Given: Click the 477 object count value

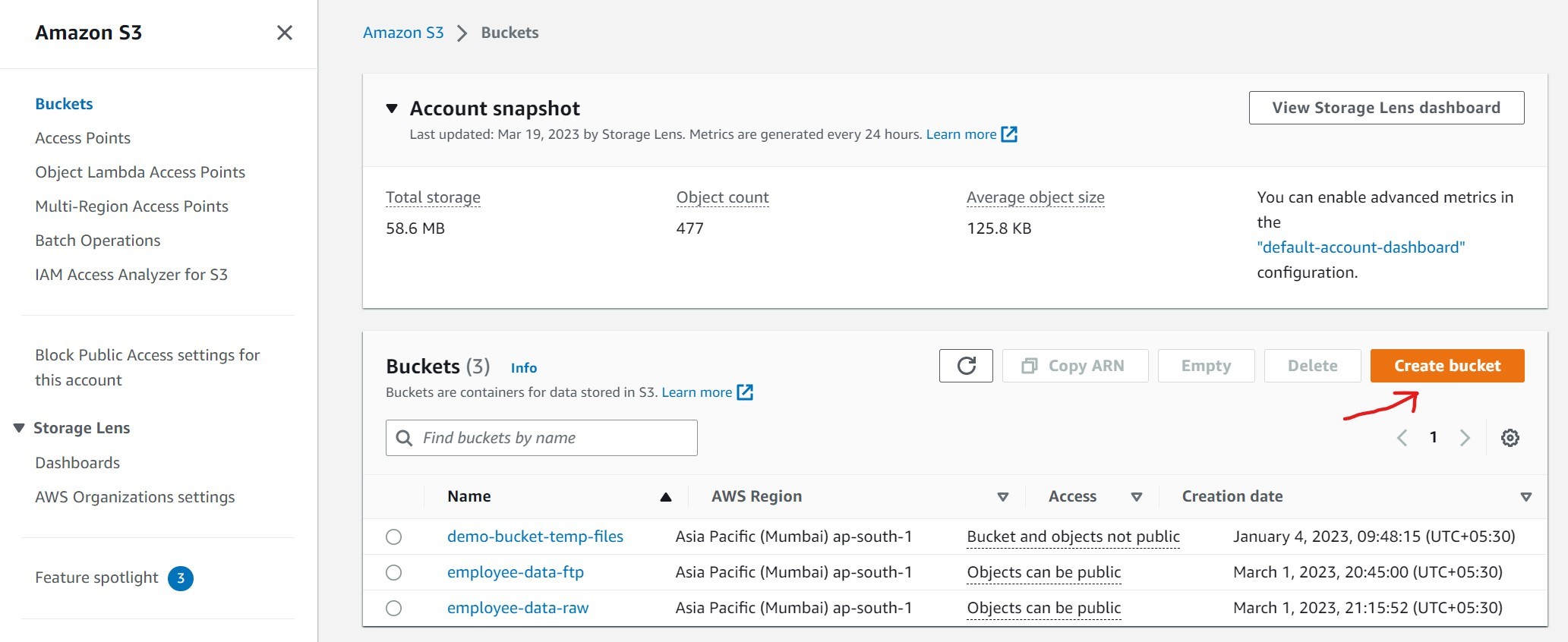Looking at the screenshot, I should tap(690, 228).
